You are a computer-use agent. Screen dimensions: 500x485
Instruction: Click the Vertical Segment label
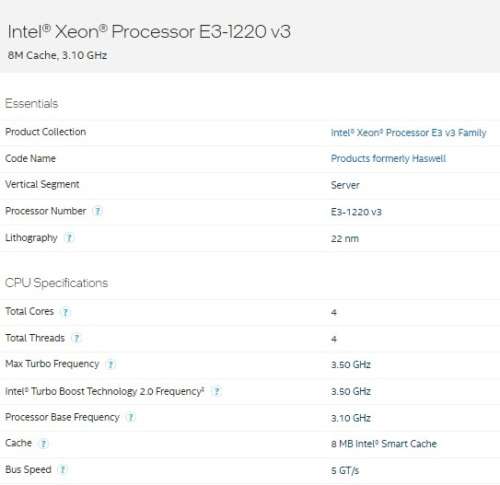click(42, 184)
